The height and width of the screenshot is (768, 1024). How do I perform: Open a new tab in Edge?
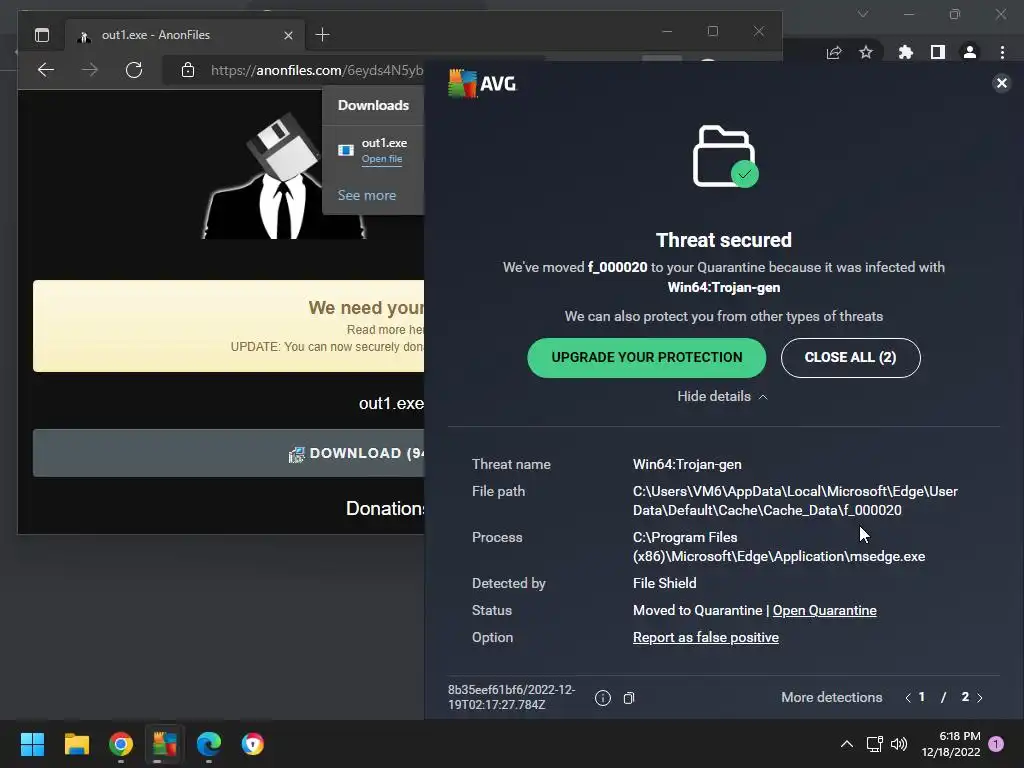coord(323,35)
